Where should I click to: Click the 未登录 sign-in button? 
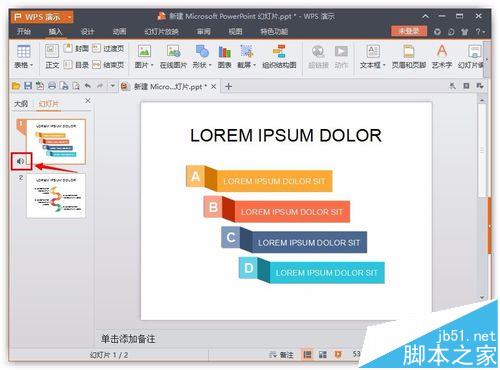409,31
